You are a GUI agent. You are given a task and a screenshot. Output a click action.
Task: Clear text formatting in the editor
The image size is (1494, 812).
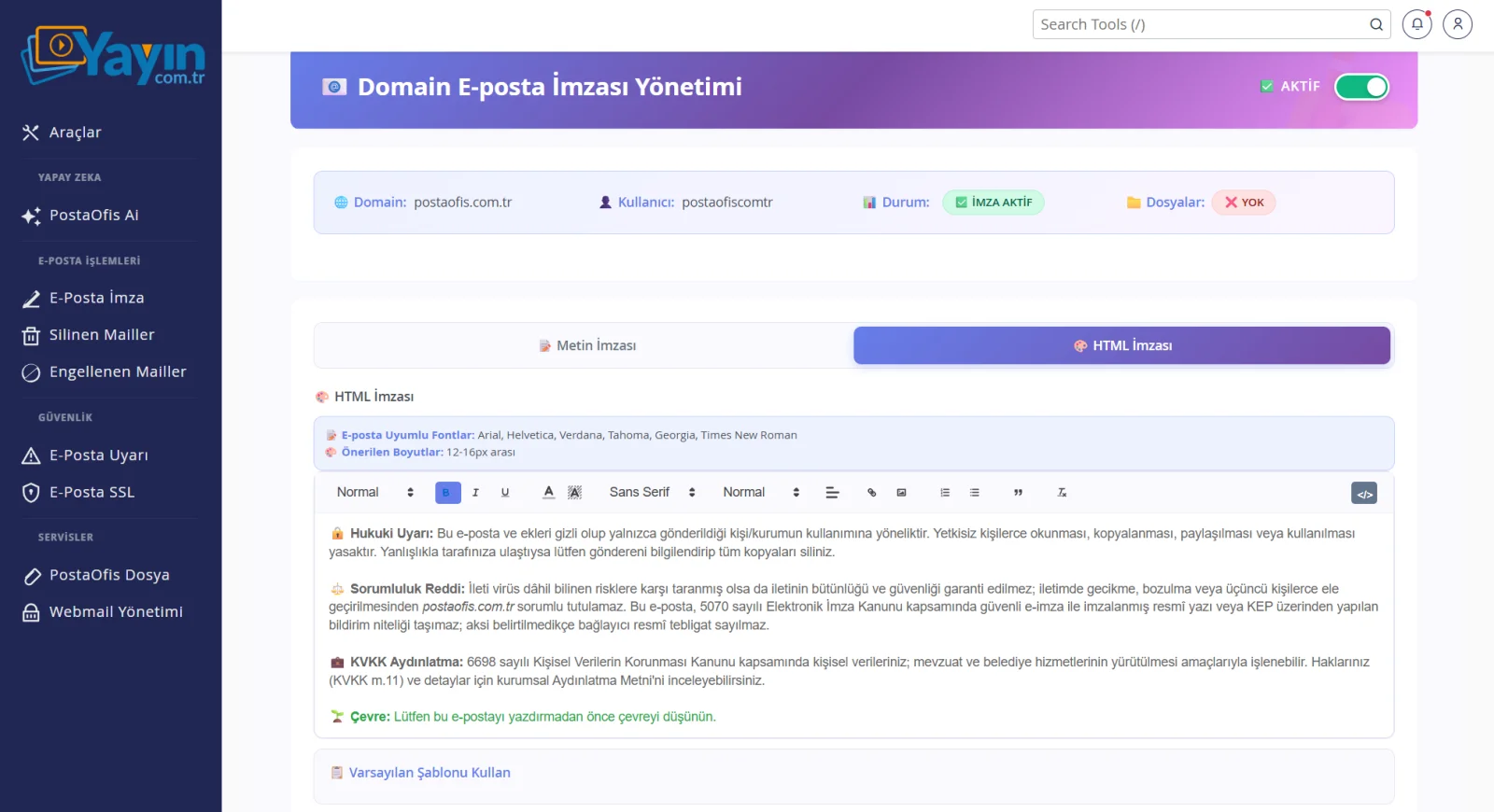point(1062,493)
